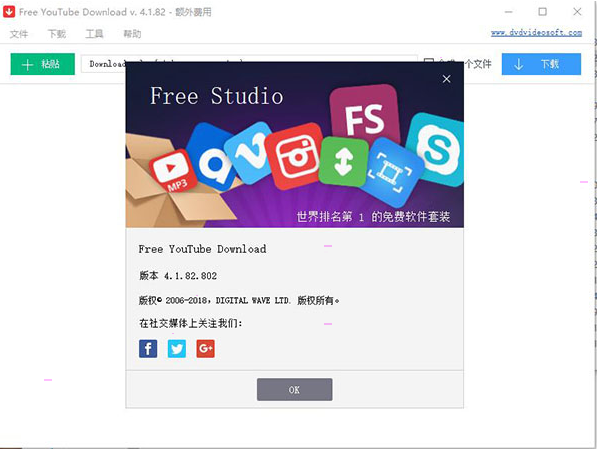This screenshot has width=597, height=449.
Task: Open the 工具 menu
Action: coord(94,34)
